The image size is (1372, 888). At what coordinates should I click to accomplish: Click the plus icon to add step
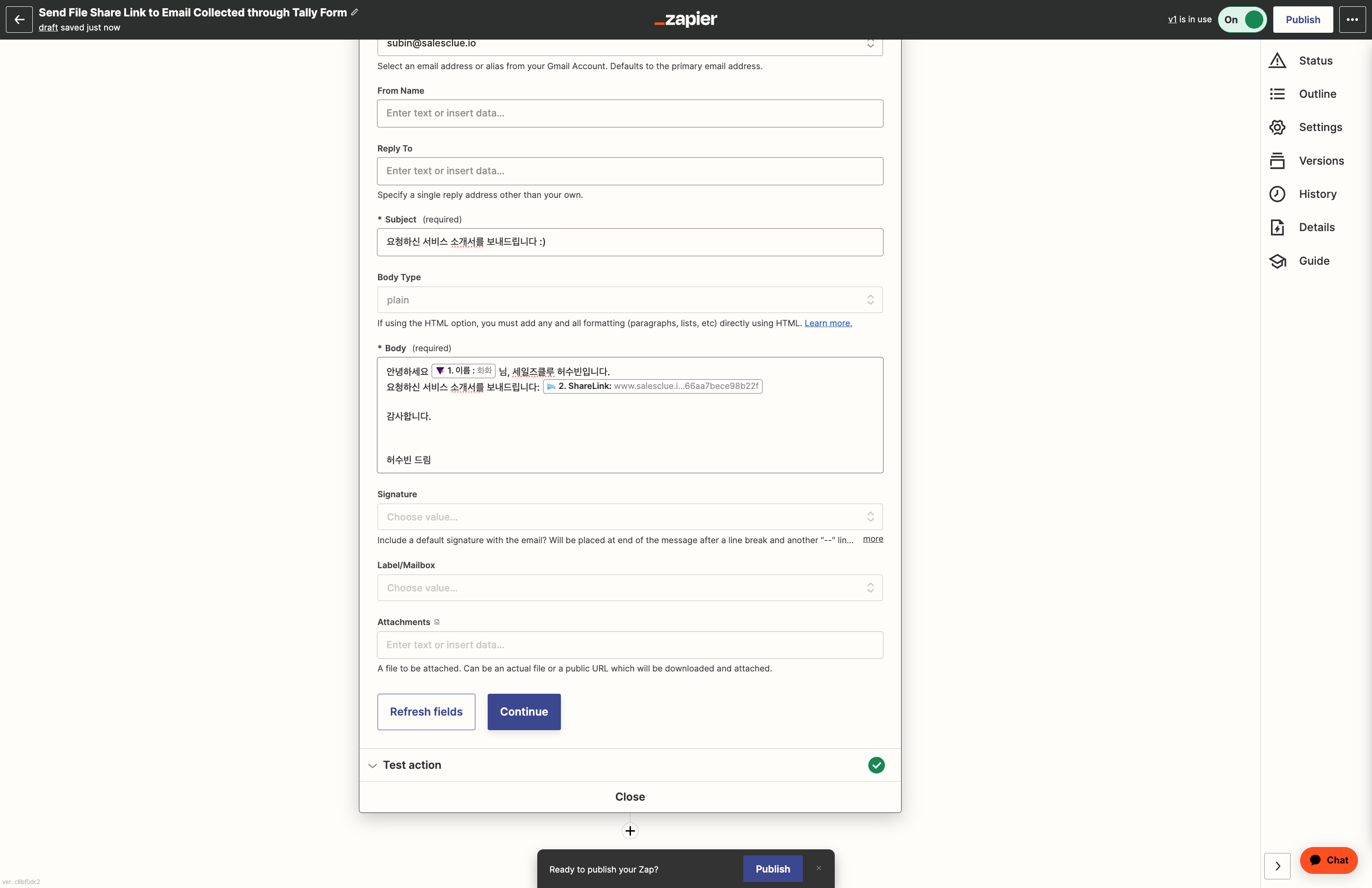click(x=630, y=831)
